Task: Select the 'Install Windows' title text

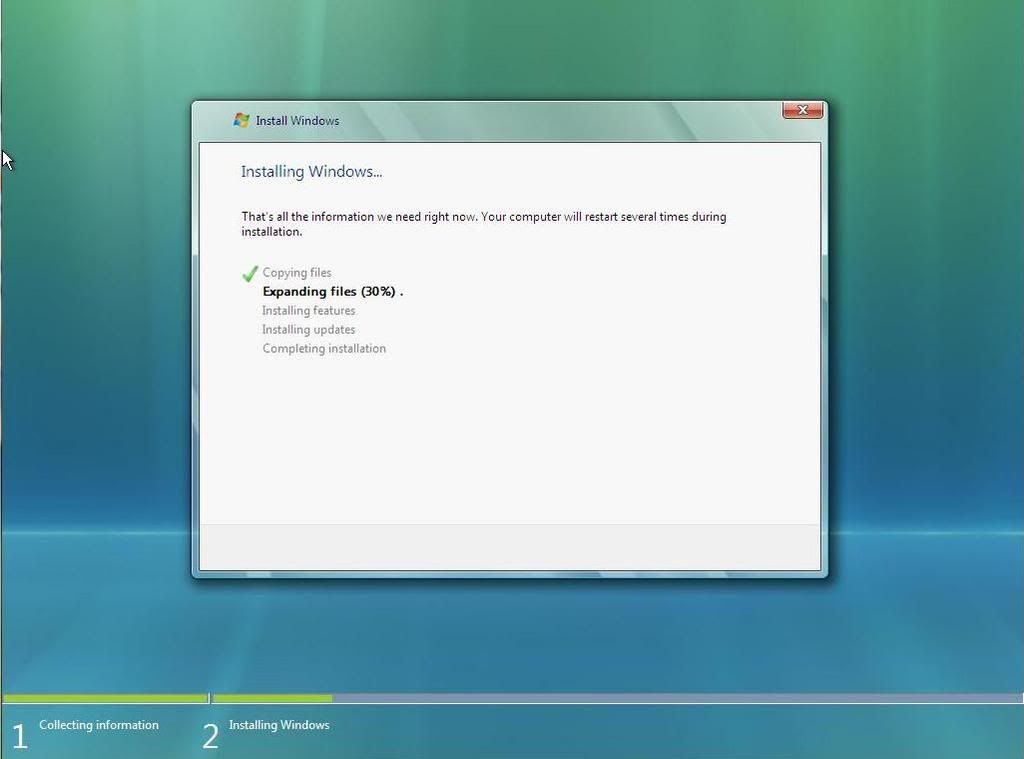Action: (x=297, y=121)
